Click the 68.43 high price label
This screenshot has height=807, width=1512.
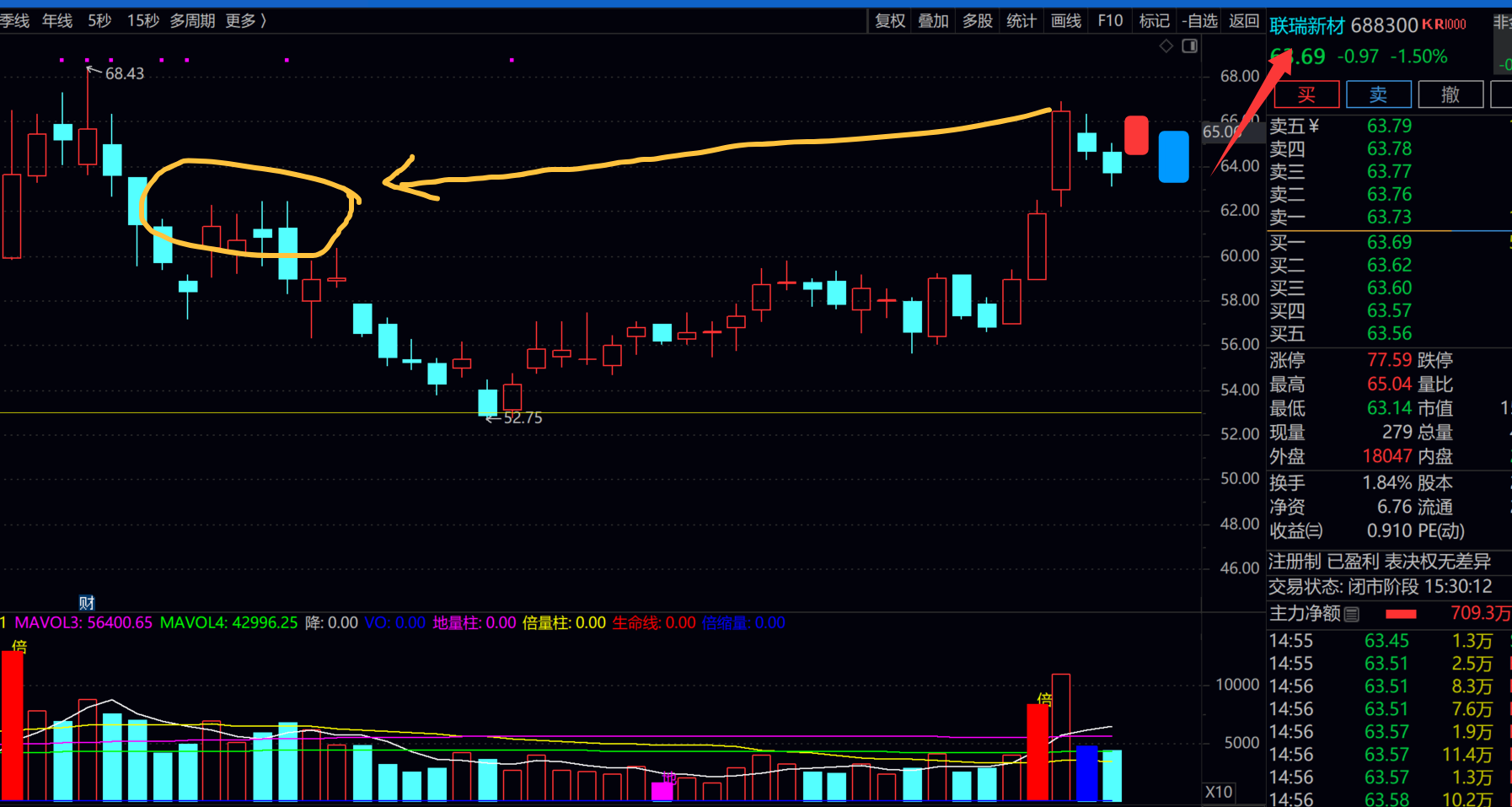124,74
